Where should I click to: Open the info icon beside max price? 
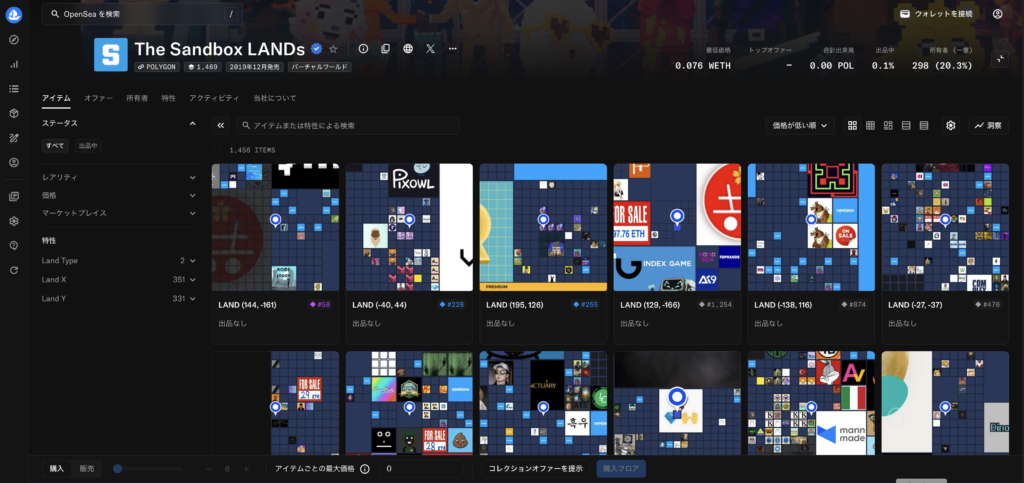(x=364, y=469)
